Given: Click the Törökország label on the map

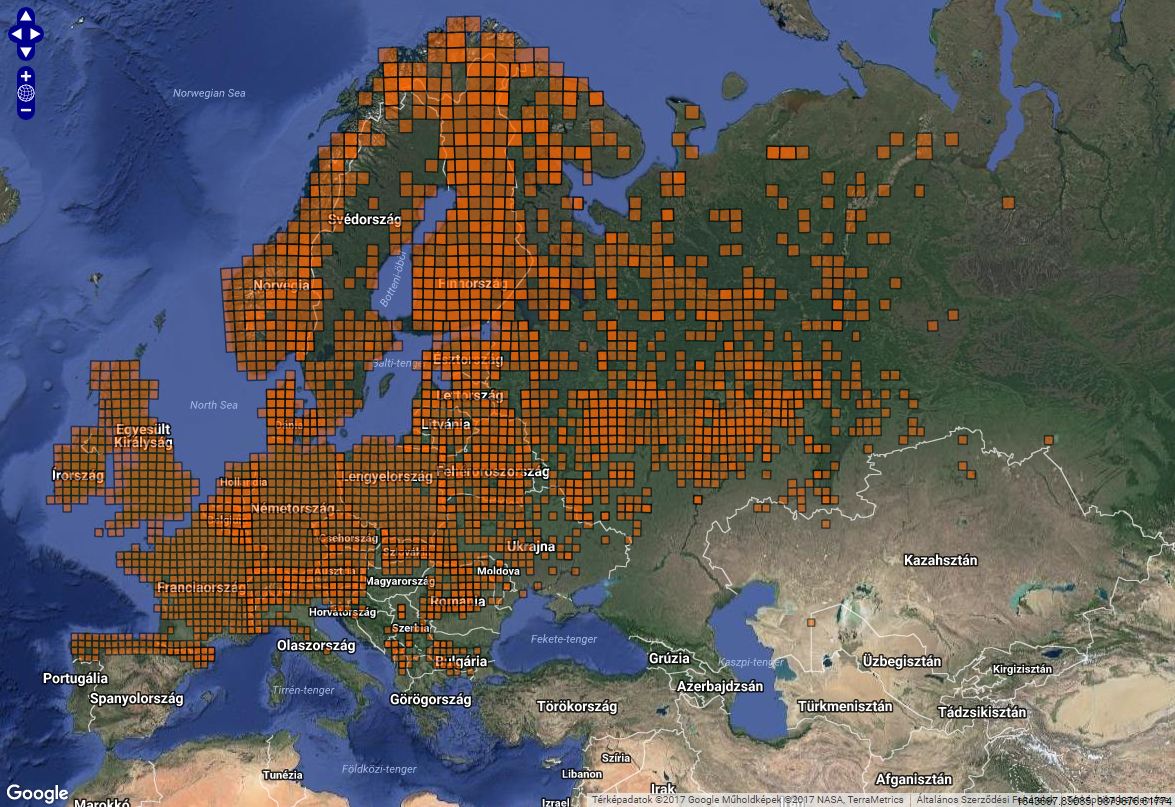Looking at the screenshot, I should pos(576,706).
